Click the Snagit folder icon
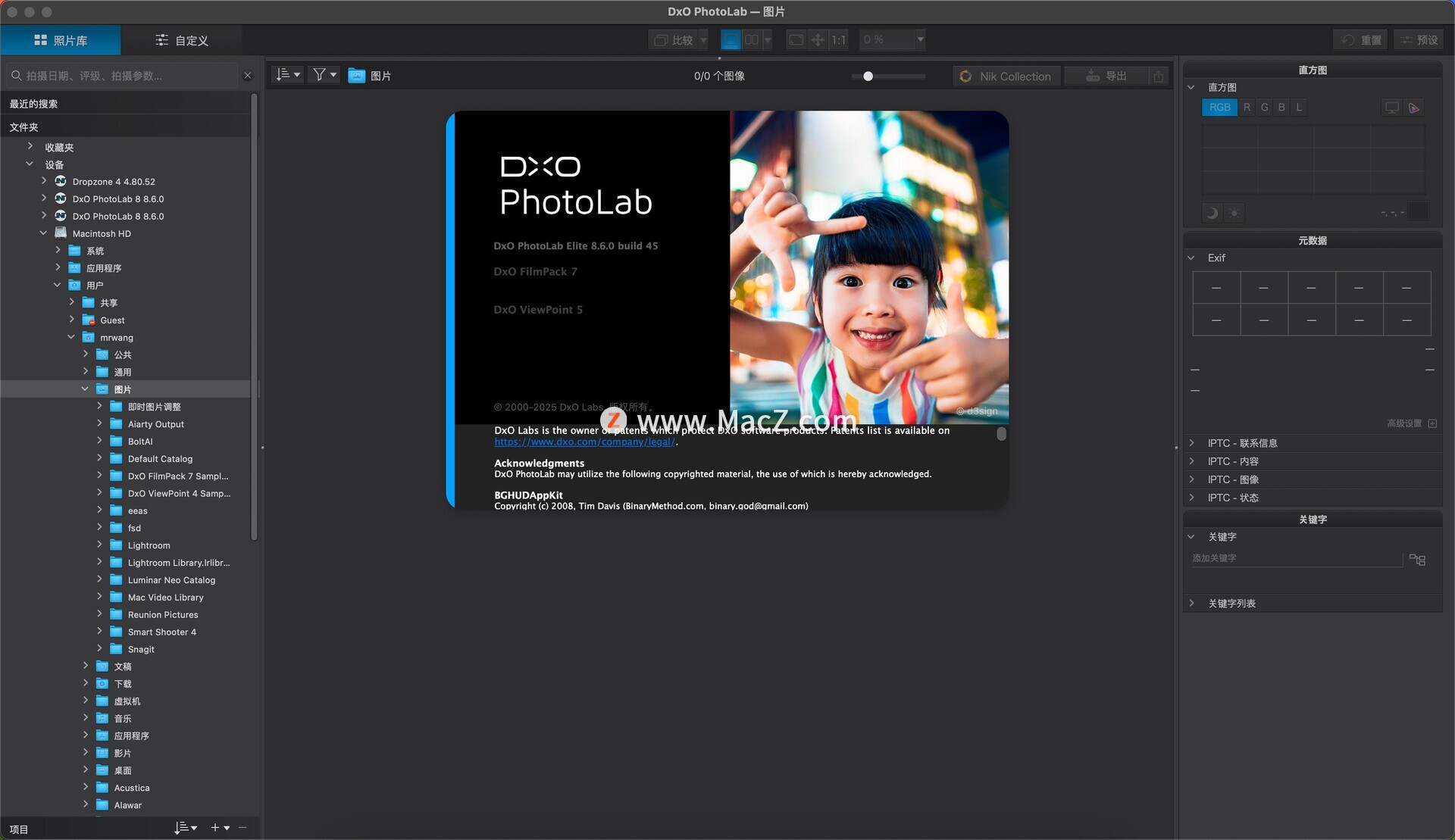 (116, 648)
